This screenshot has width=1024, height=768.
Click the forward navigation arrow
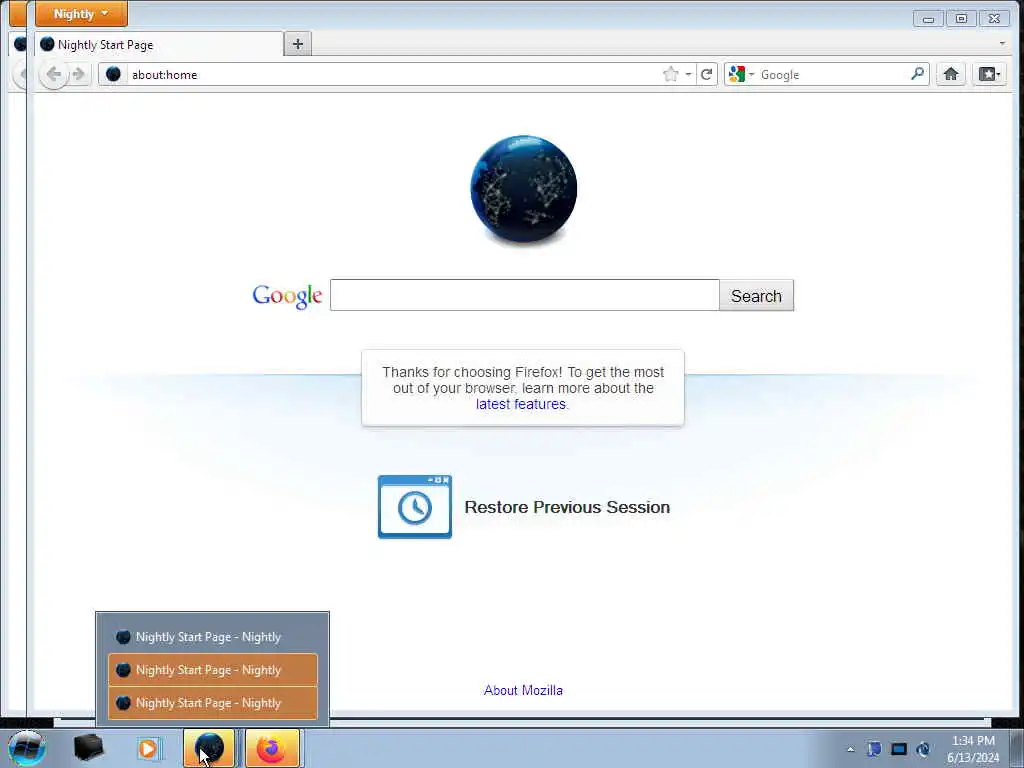tap(79, 74)
